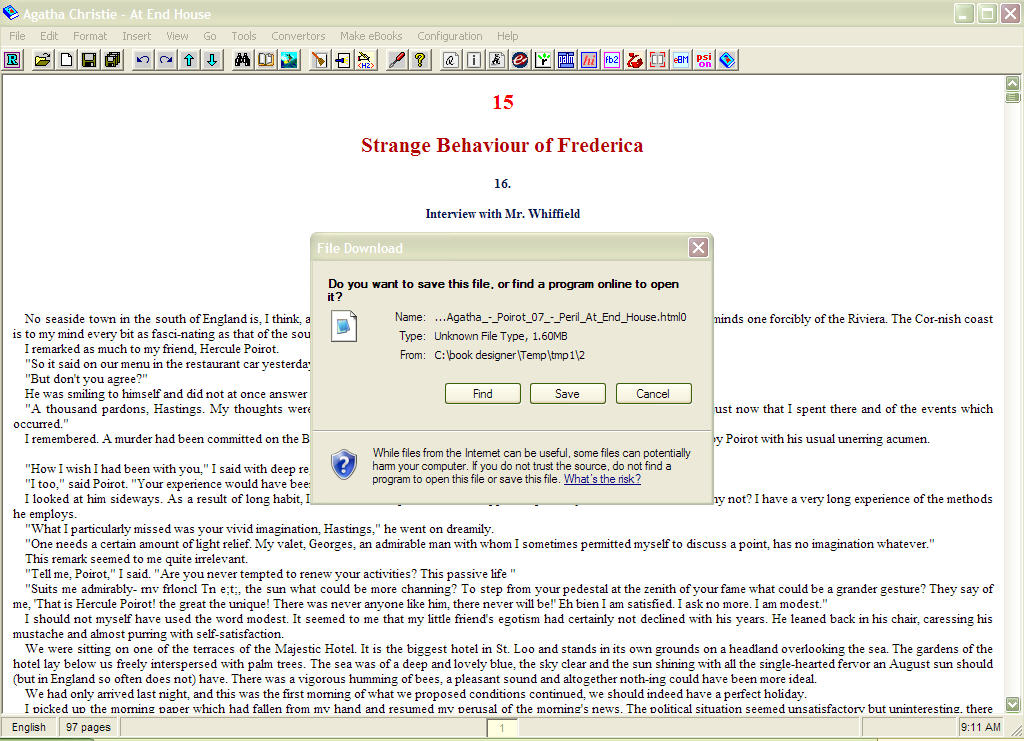Screen dimensions: 1024x741
Task: Click the psion format icon
Action: pyautogui.click(x=704, y=61)
